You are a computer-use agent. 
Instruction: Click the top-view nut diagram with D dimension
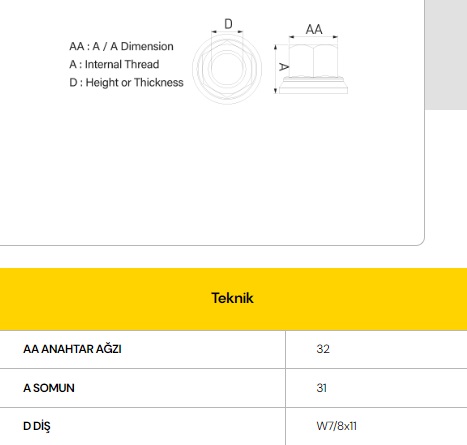(x=227, y=62)
